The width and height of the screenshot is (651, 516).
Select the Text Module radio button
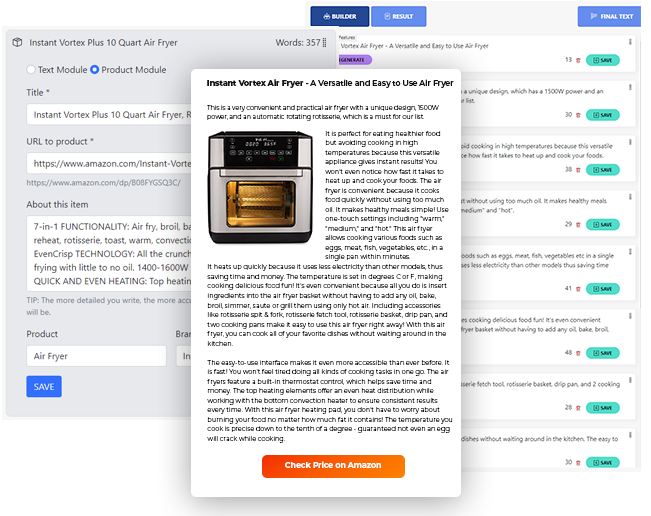(x=31, y=70)
